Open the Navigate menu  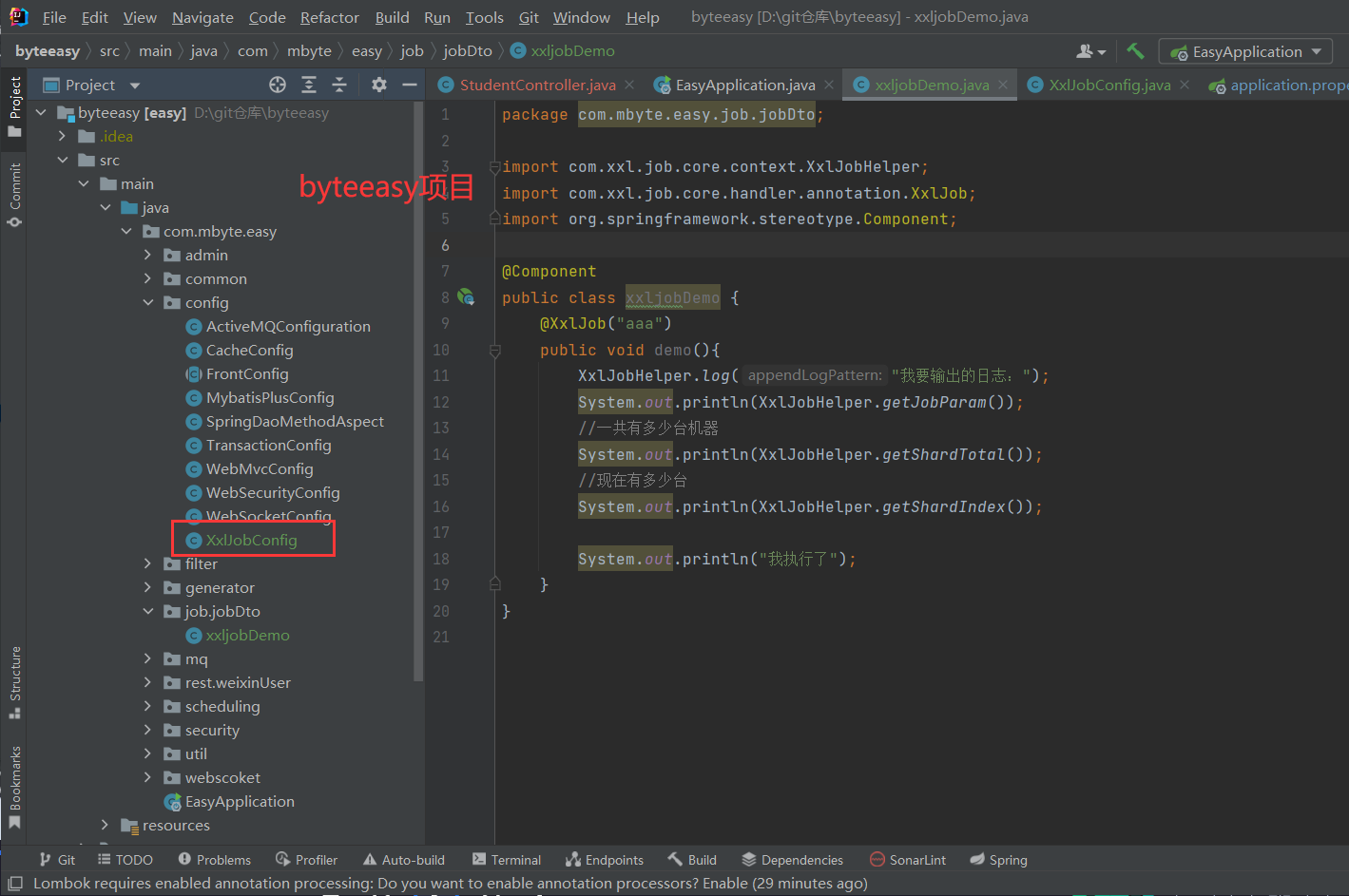(x=202, y=17)
